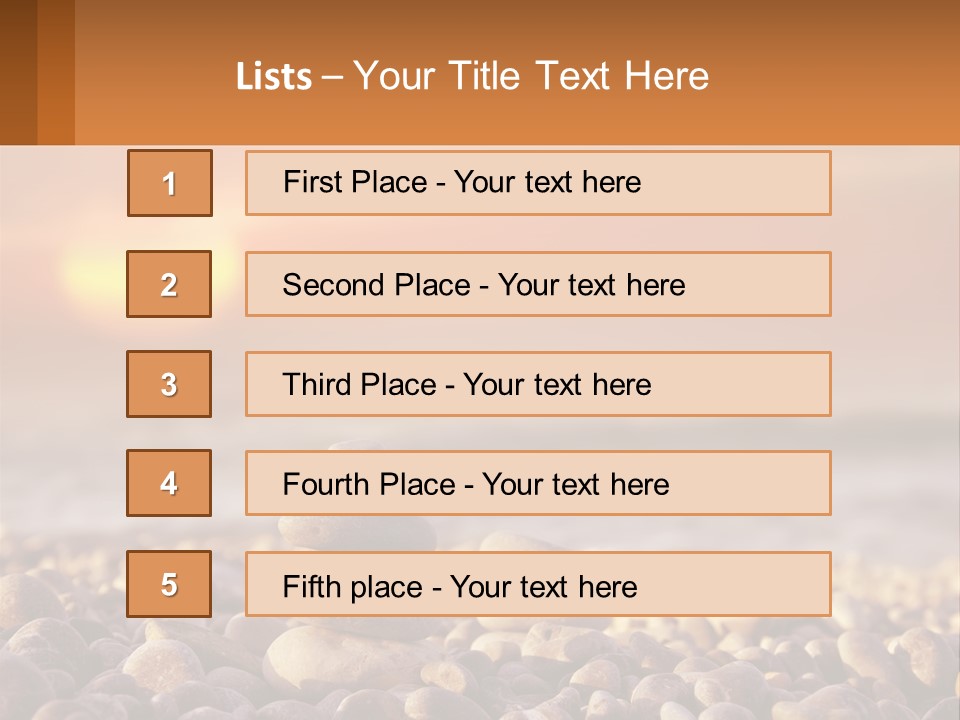Click the number 5 box
960x720 pixels.
[x=169, y=584]
